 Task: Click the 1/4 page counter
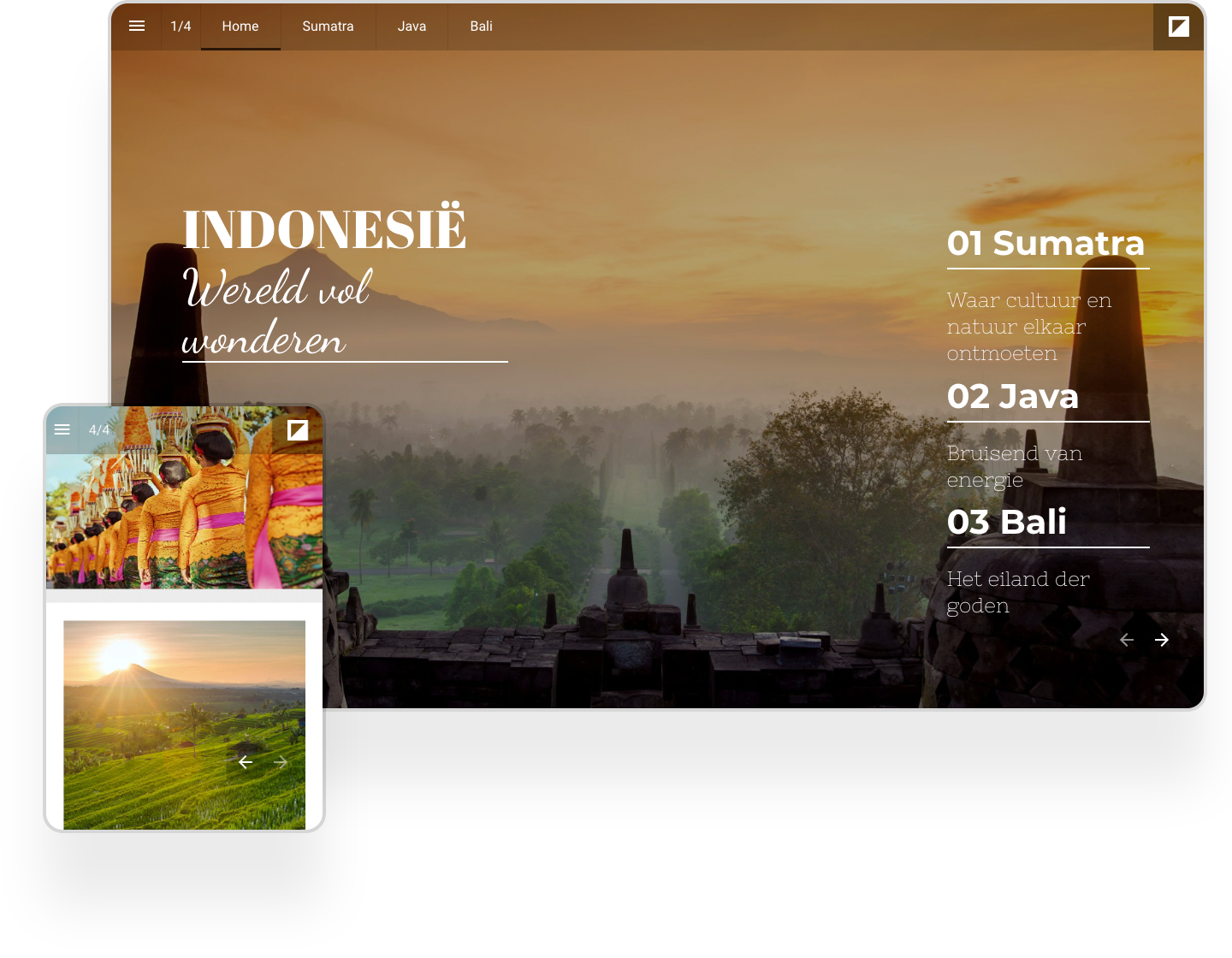point(181,27)
